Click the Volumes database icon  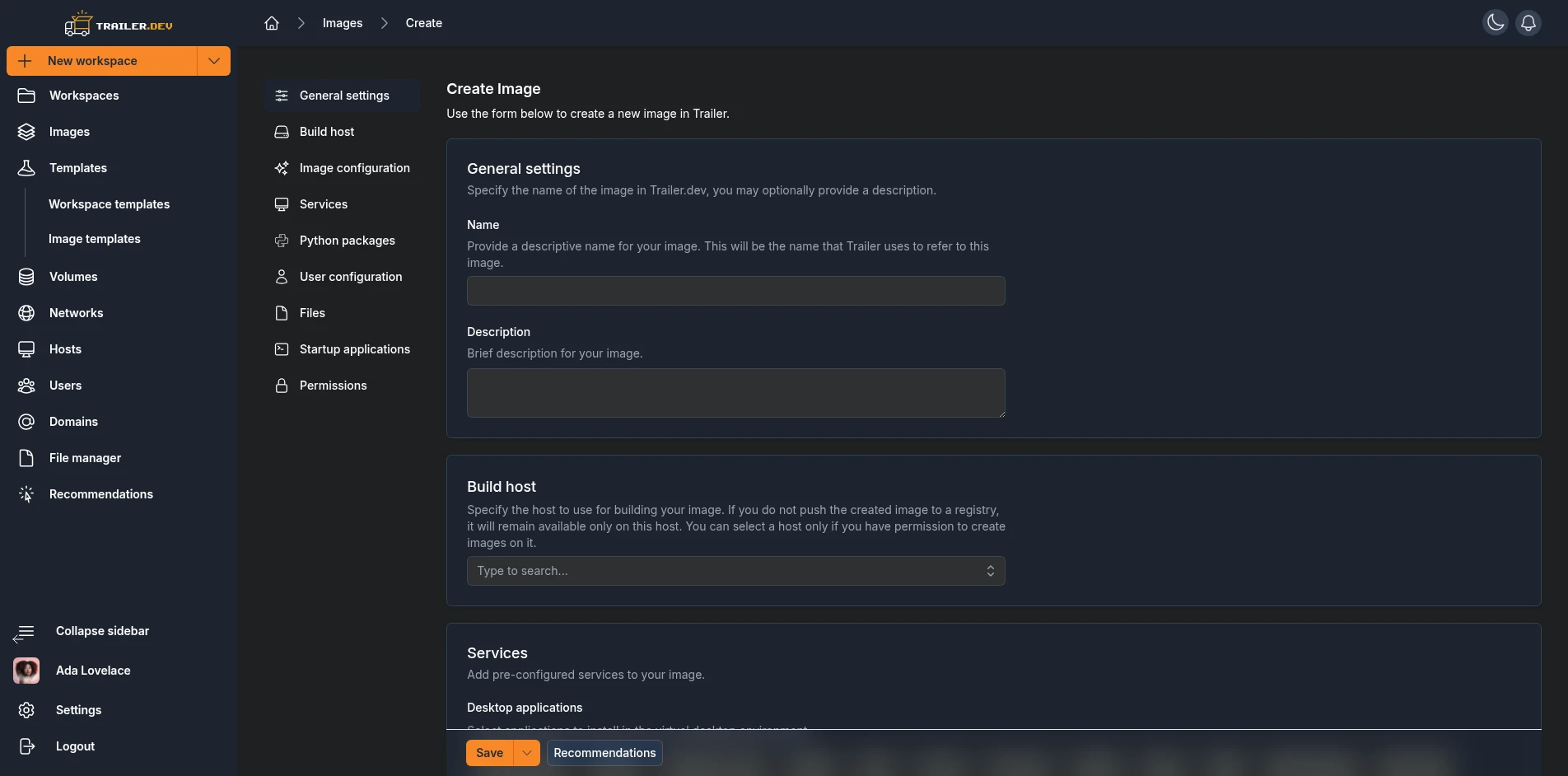click(x=26, y=277)
